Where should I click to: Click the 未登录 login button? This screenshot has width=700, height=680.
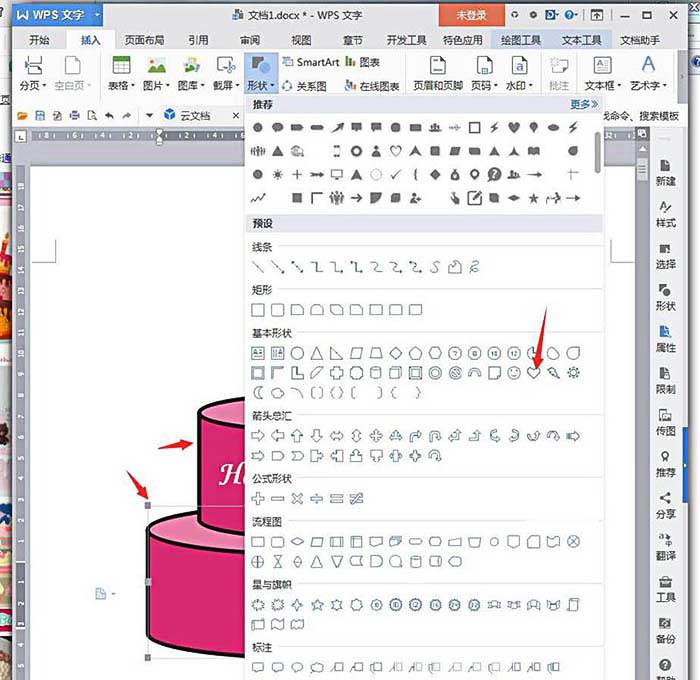pyautogui.click(x=470, y=15)
